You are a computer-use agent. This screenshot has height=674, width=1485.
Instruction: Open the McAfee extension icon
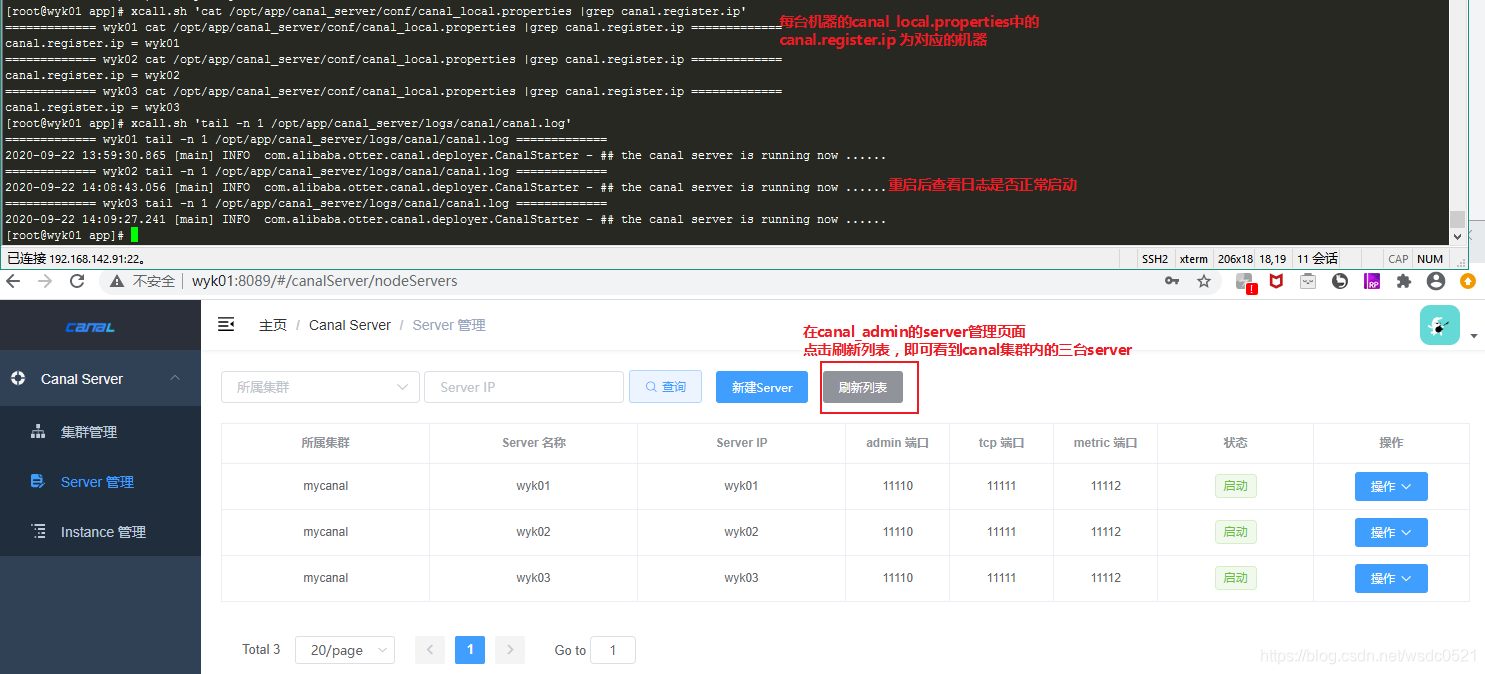click(1276, 282)
